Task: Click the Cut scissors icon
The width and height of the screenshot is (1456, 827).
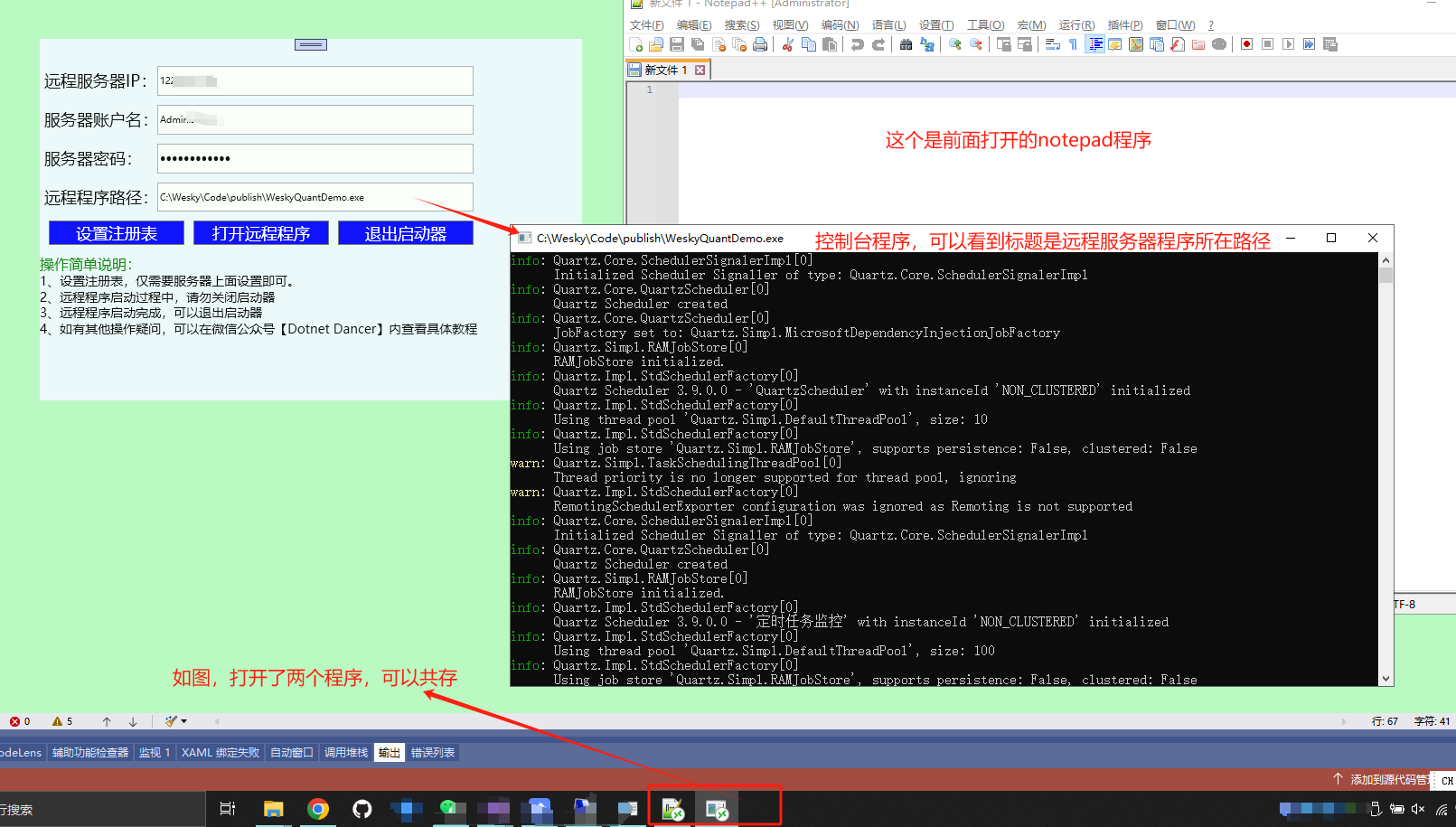Action: click(x=787, y=44)
